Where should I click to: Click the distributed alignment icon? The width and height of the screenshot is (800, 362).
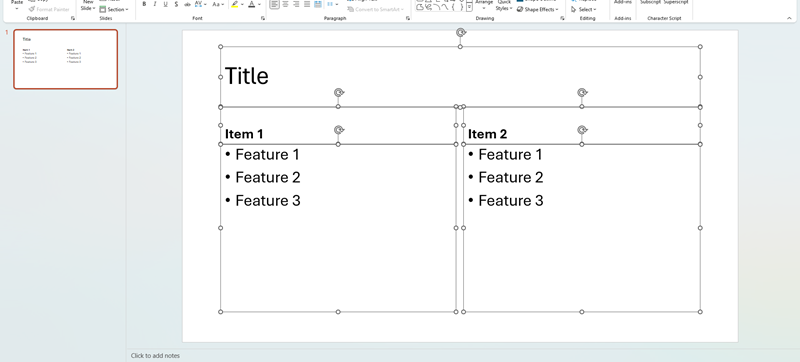click(318, 4)
